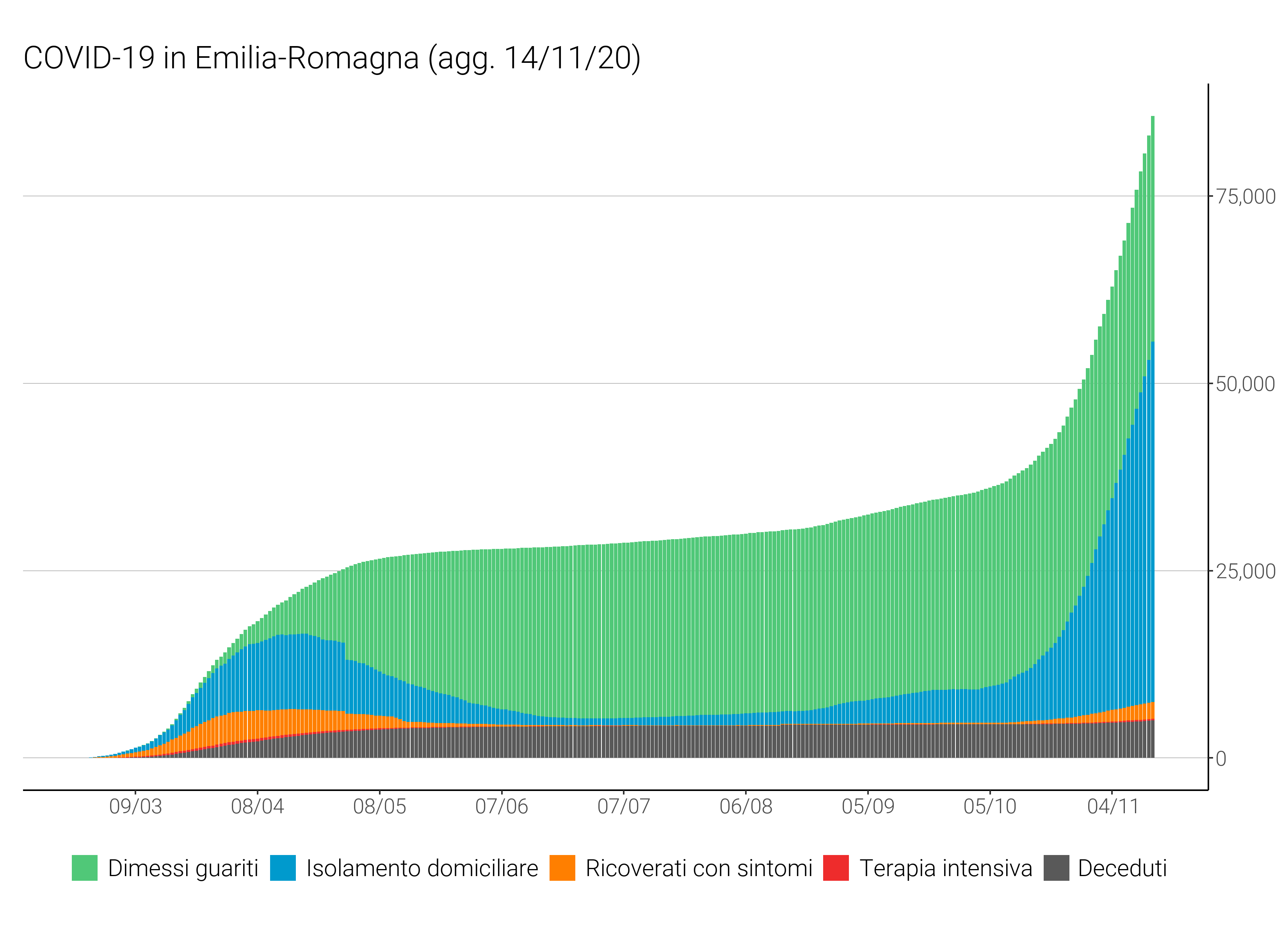The image size is (1288, 937).
Task: Click the Dimessi guariti legend label
Action: coord(183,868)
